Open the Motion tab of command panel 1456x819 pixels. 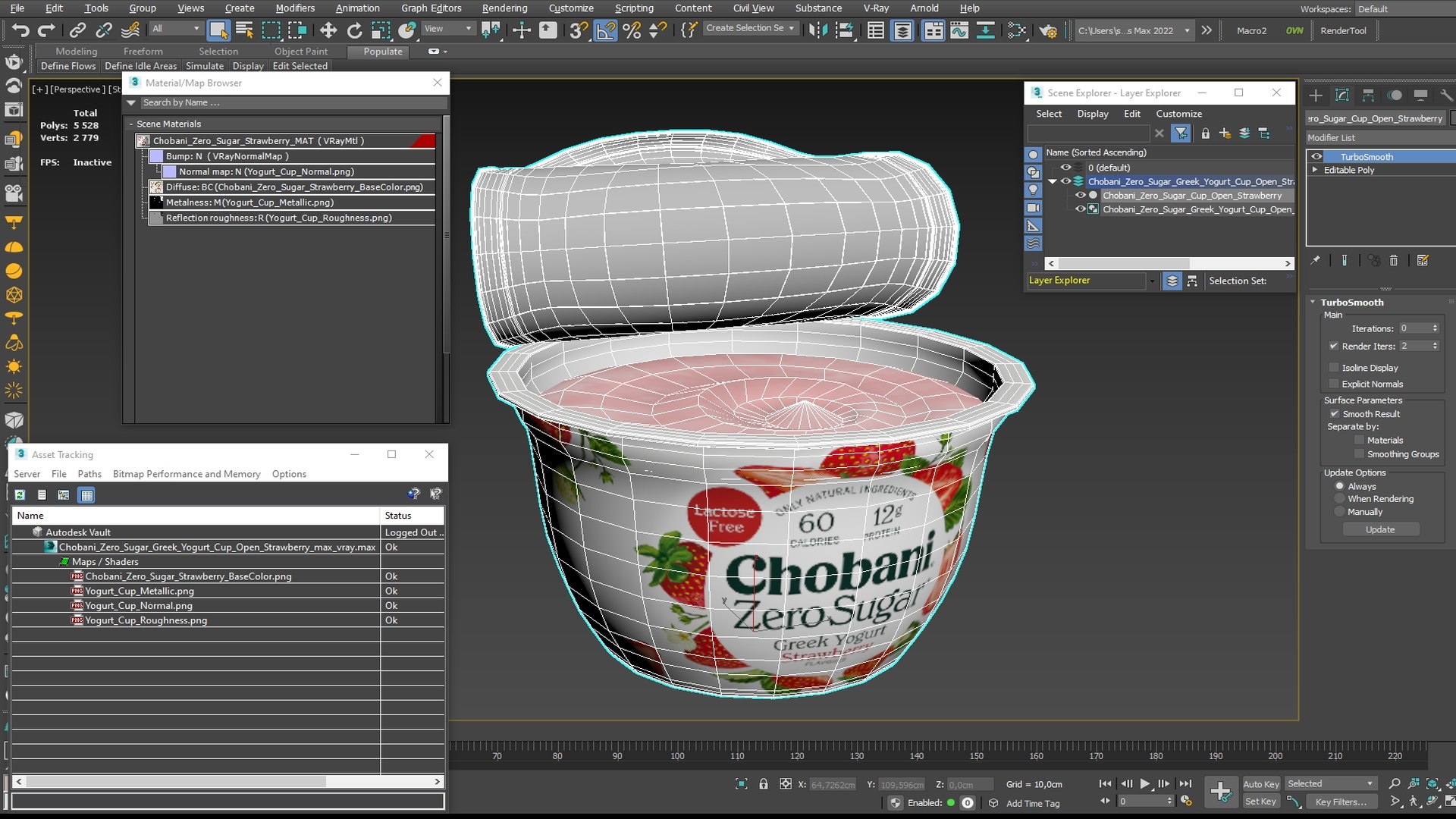coord(1395,95)
